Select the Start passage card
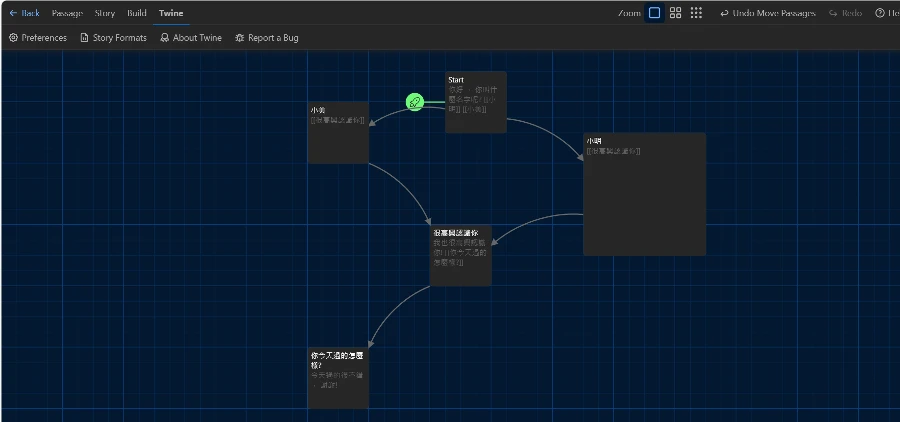This screenshot has height=422, width=900. (476, 102)
